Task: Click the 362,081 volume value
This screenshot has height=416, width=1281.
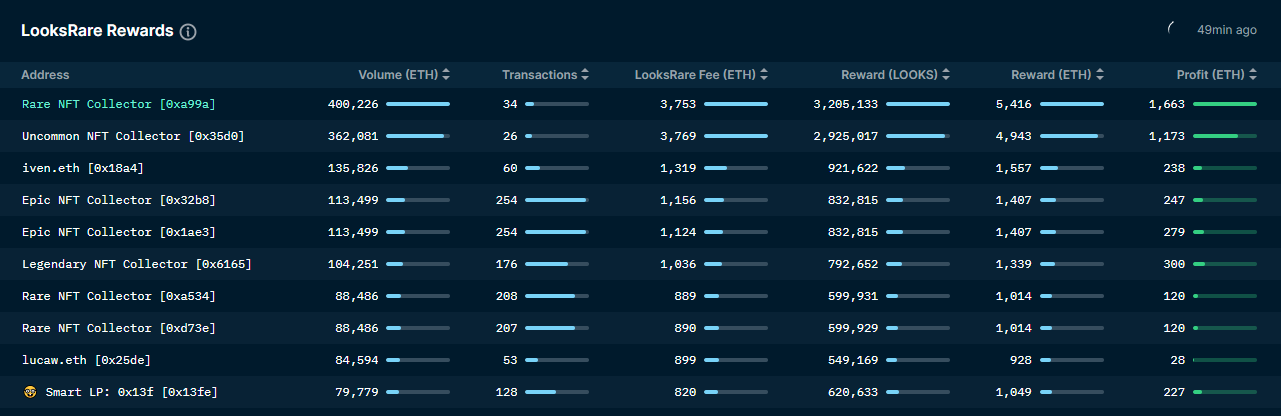Action: point(353,136)
